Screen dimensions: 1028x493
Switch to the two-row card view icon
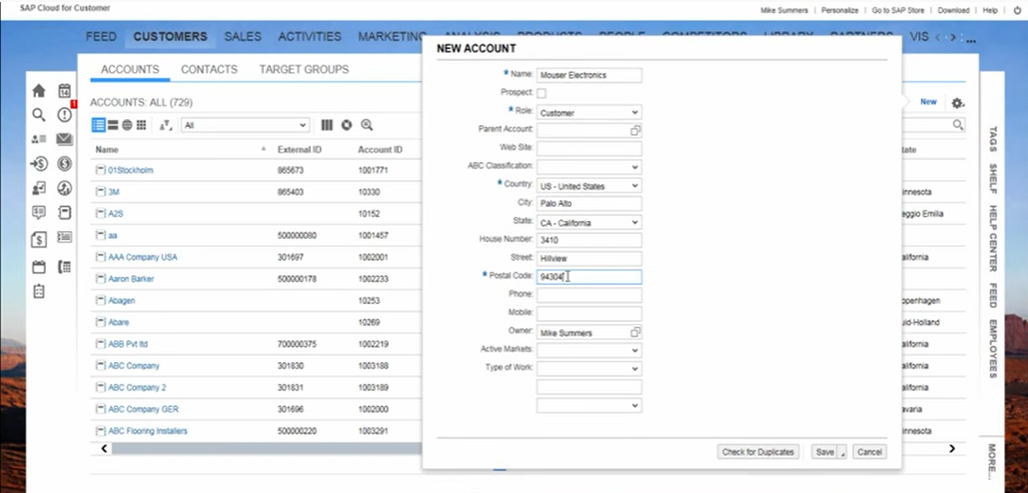tap(113, 125)
